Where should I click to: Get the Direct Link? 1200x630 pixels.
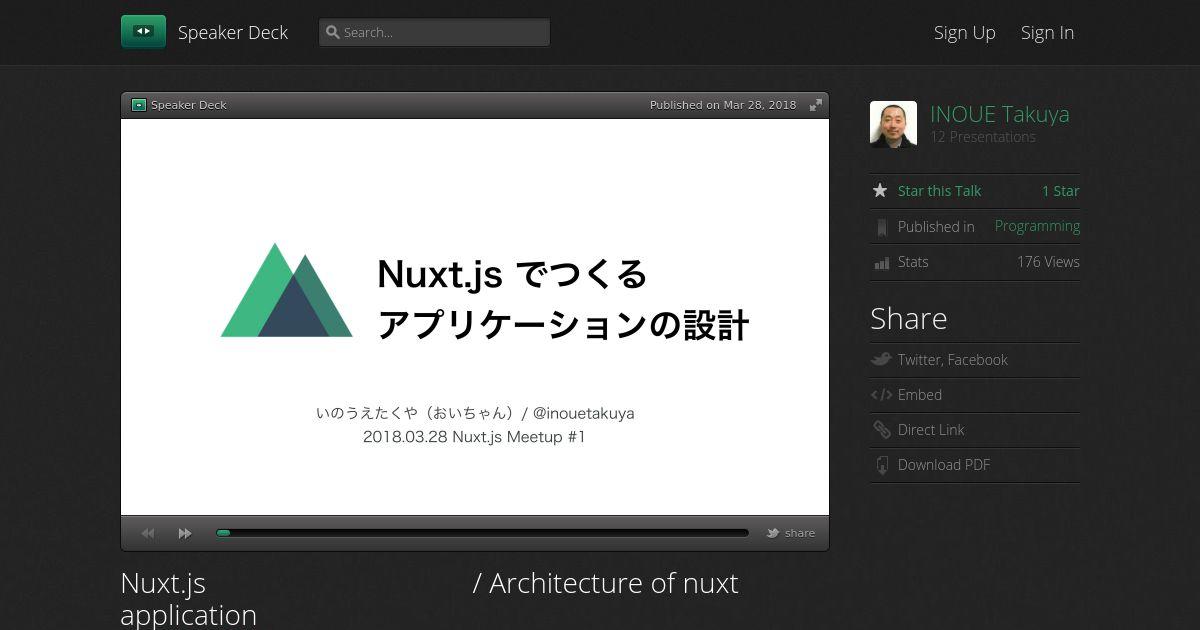[931, 430]
